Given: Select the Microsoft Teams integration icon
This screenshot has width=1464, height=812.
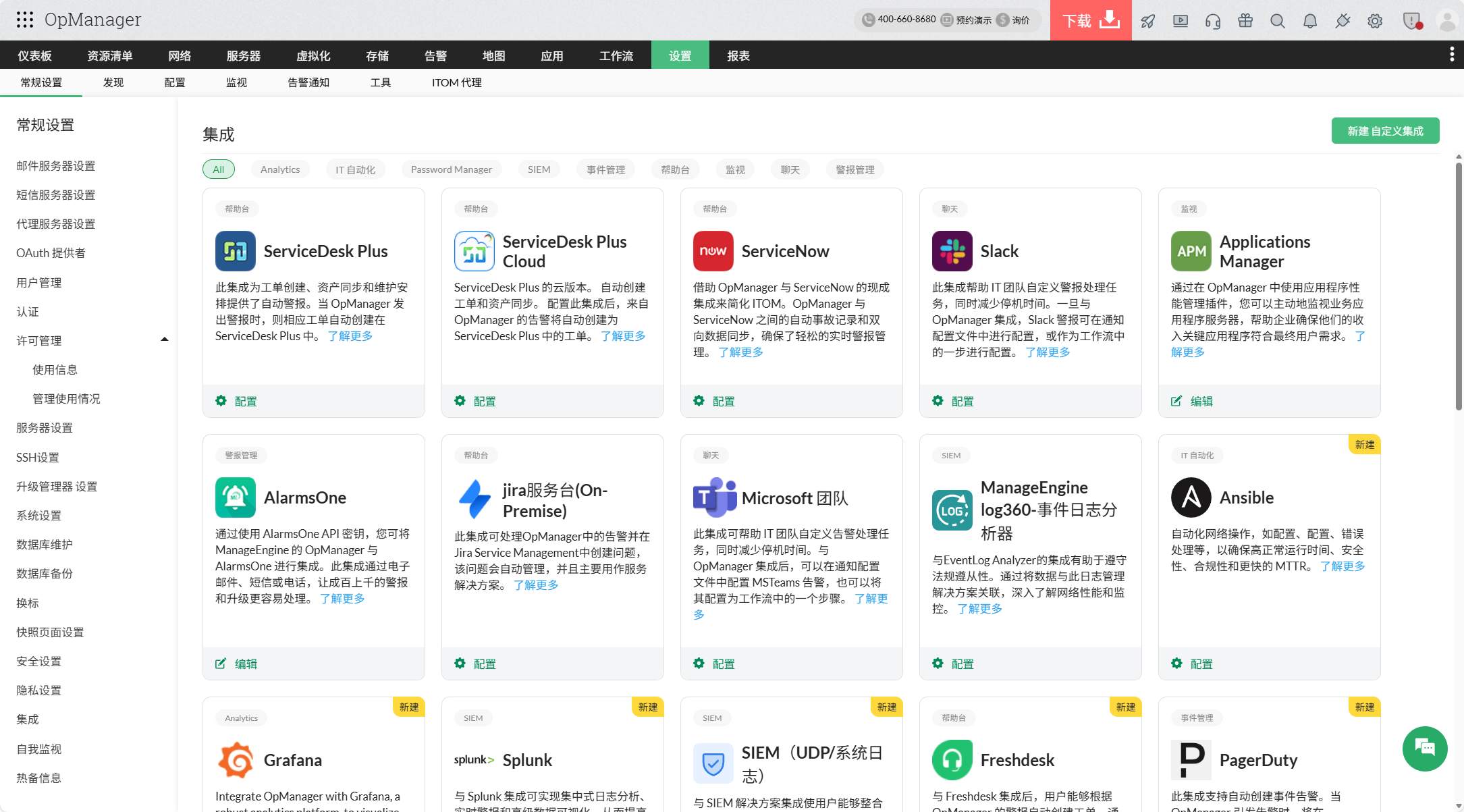Looking at the screenshot, I should (x=713, y=497).
